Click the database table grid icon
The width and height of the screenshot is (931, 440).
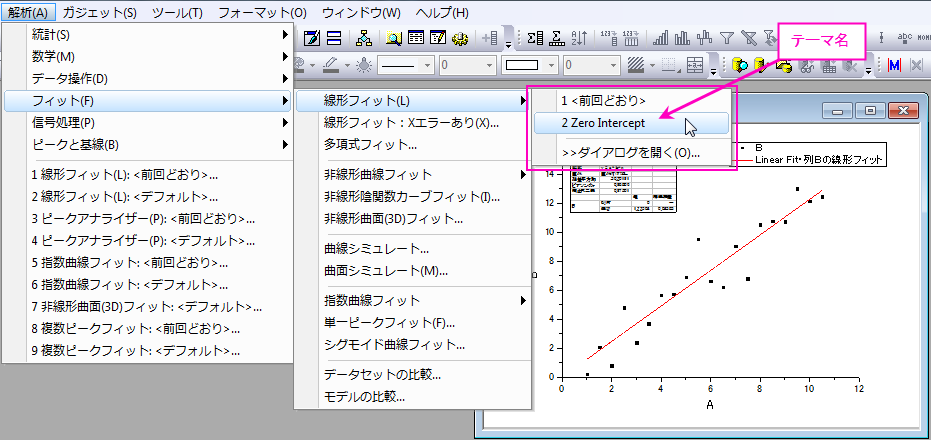[828, 65]
